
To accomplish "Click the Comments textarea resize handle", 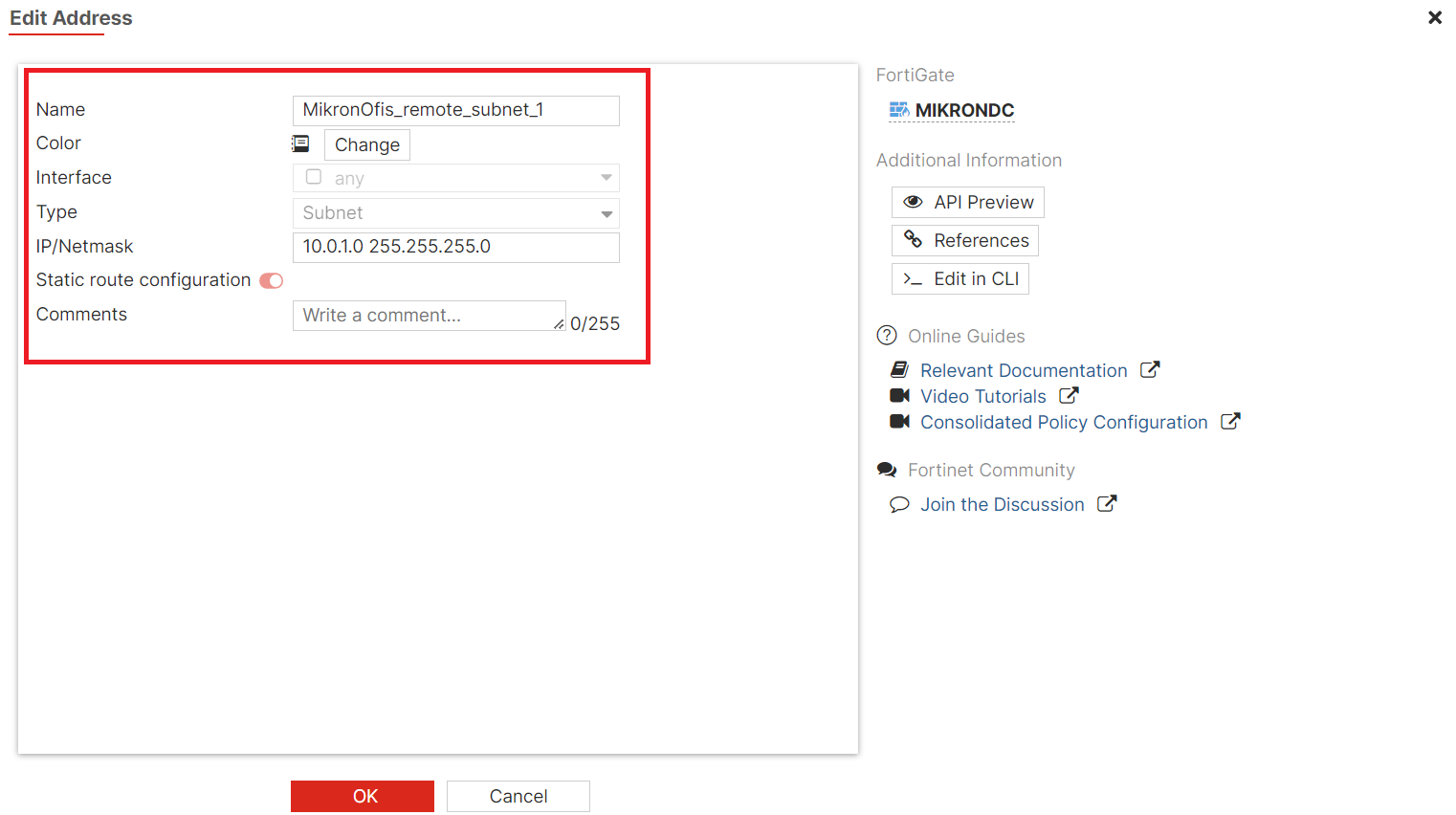I will tap(560, 324).
